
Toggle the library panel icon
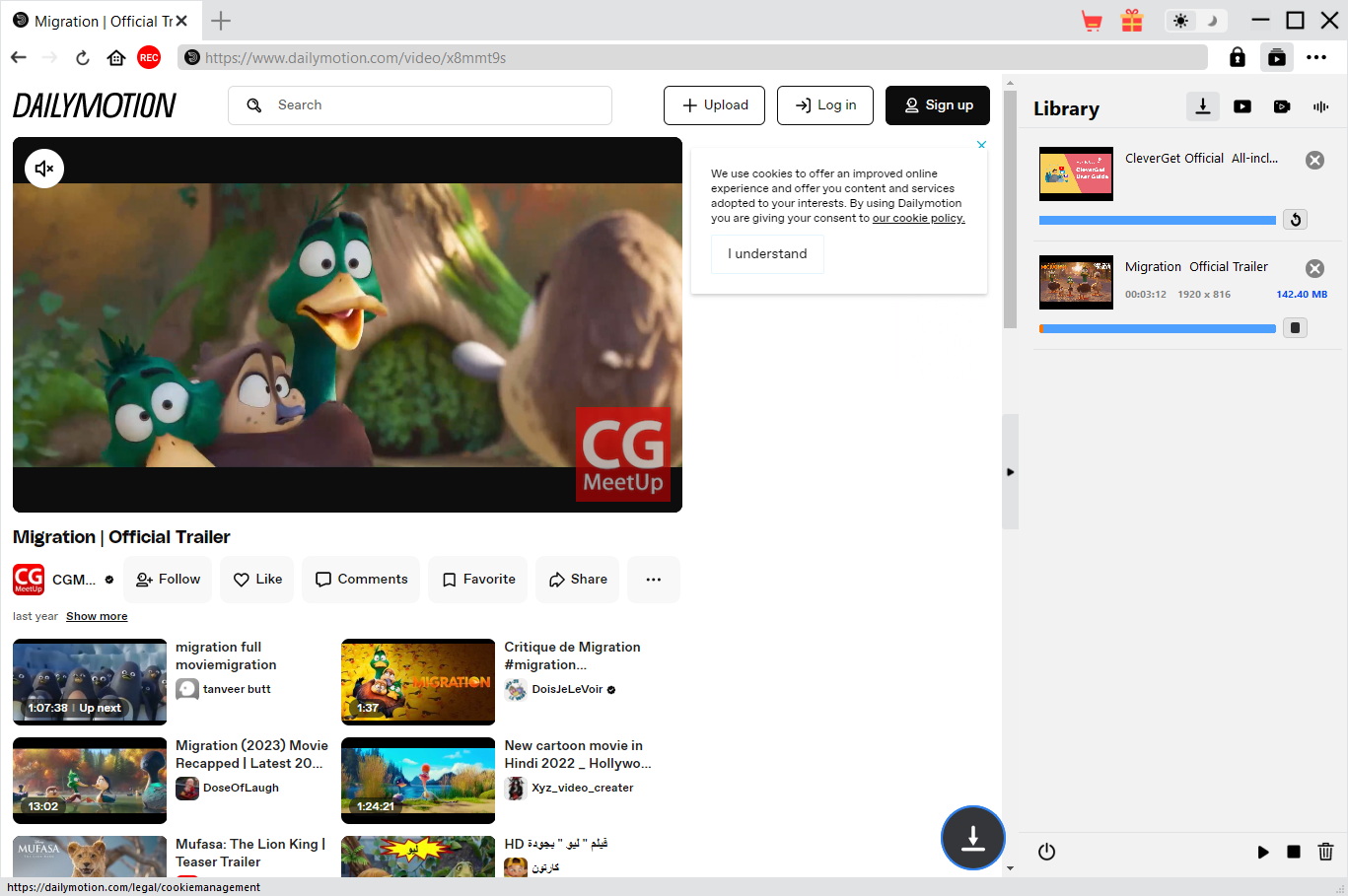coord(1277,58)
